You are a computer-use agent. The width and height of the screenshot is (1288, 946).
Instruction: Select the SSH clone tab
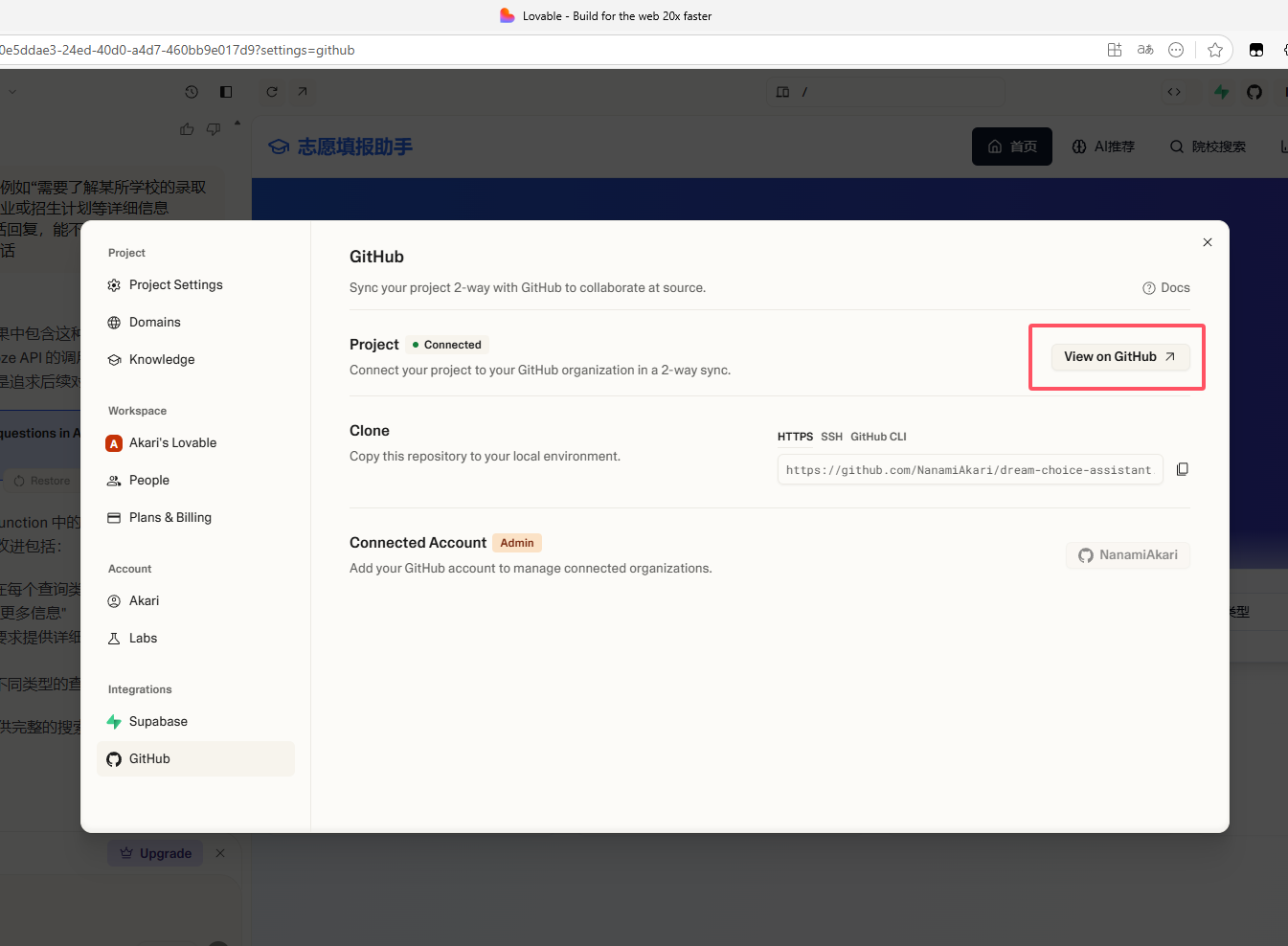tap(831, 437)
